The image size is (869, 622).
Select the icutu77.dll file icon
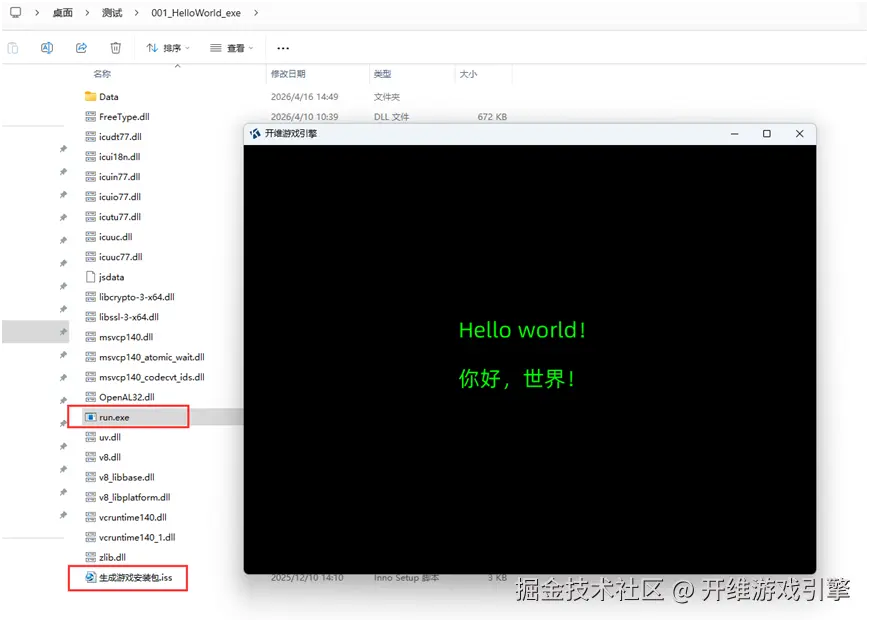coord(90,216)
